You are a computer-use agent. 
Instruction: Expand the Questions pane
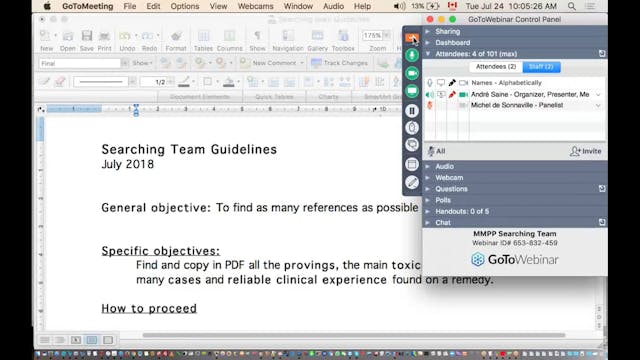(x=428, y=189)
